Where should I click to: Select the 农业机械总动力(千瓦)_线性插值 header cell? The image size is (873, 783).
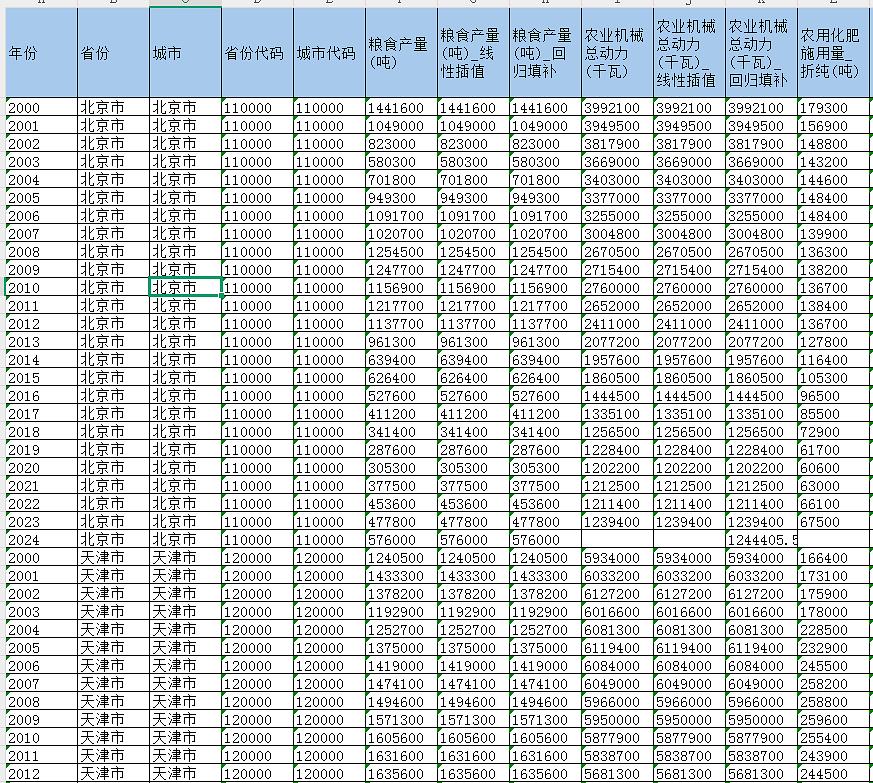690,53
